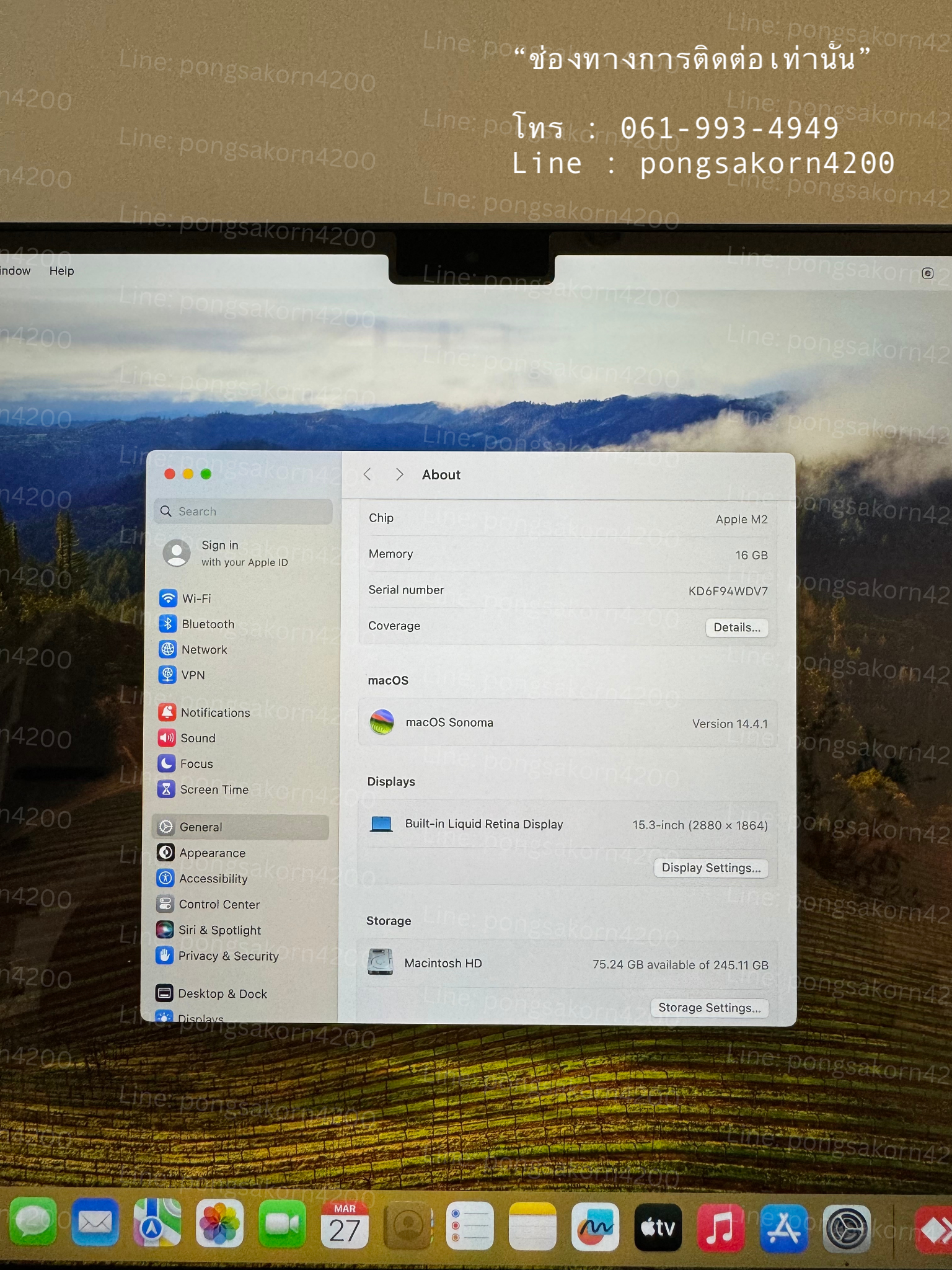Open the Music app in Dock

[720, 1227]
